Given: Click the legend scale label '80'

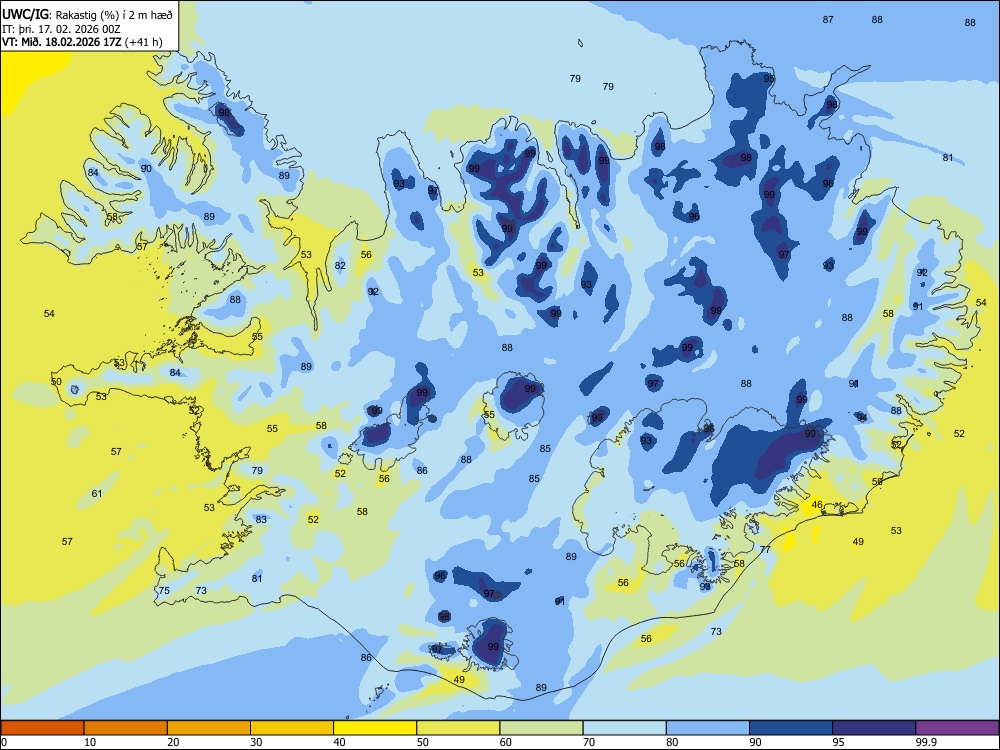Looking at the screenshot, I should (x=672, y=742).
